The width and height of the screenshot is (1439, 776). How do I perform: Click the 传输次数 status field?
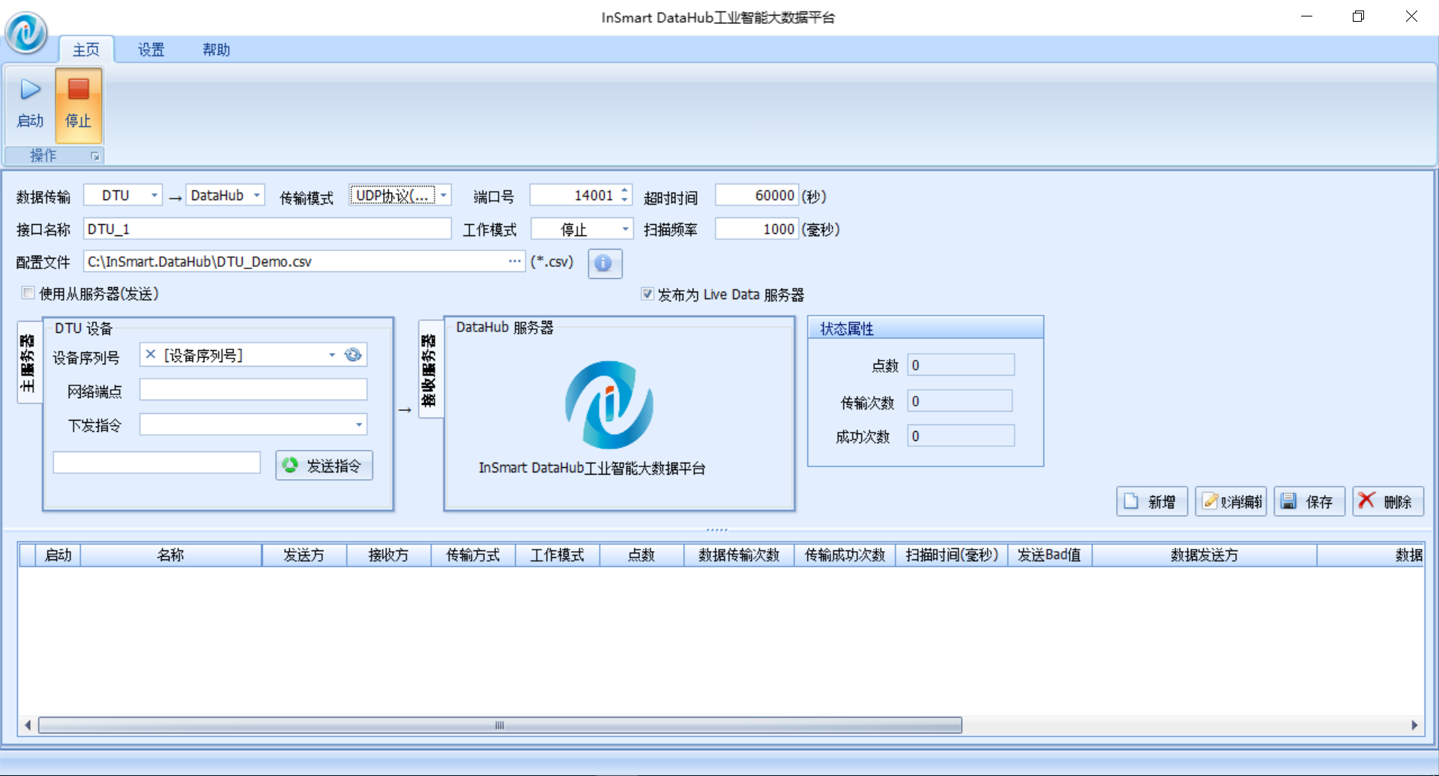960,401
